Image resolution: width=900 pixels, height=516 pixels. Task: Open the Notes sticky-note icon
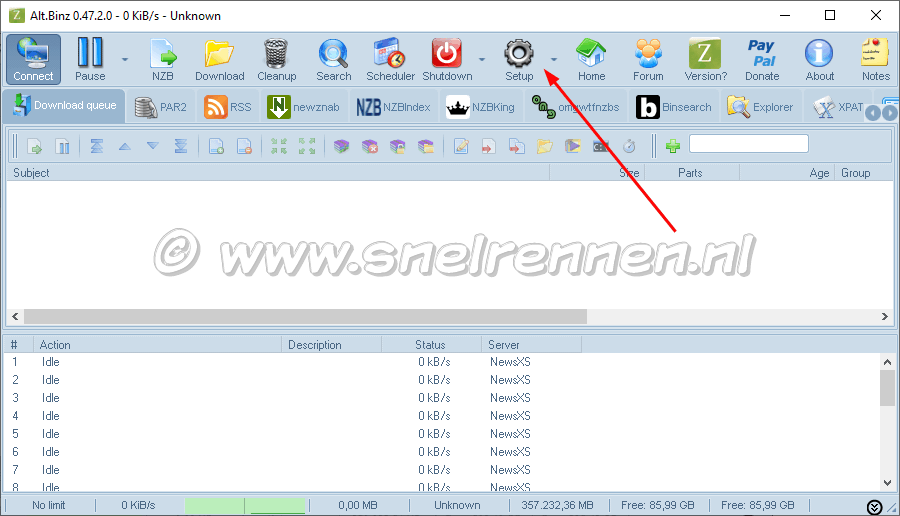[x=875, y=59]
